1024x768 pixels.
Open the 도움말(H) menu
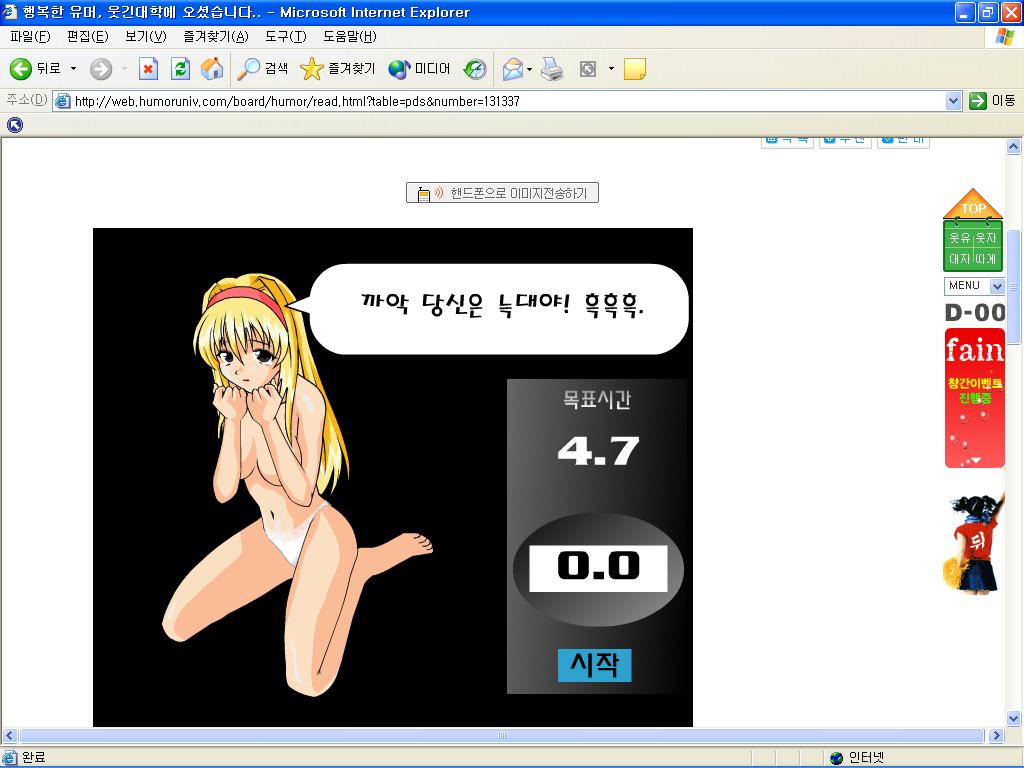pos(349,37)
